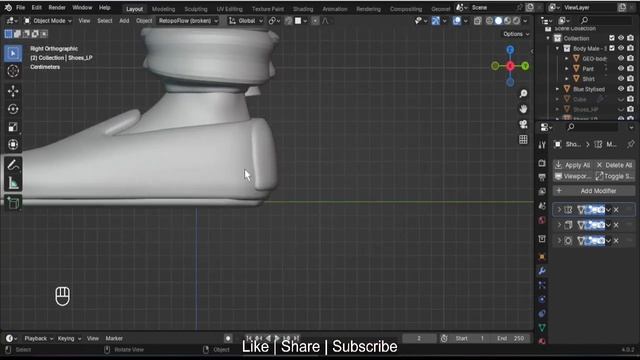Expand the Pant object row
The height and width of the screenshot is (360, 640).
point(567,69)
